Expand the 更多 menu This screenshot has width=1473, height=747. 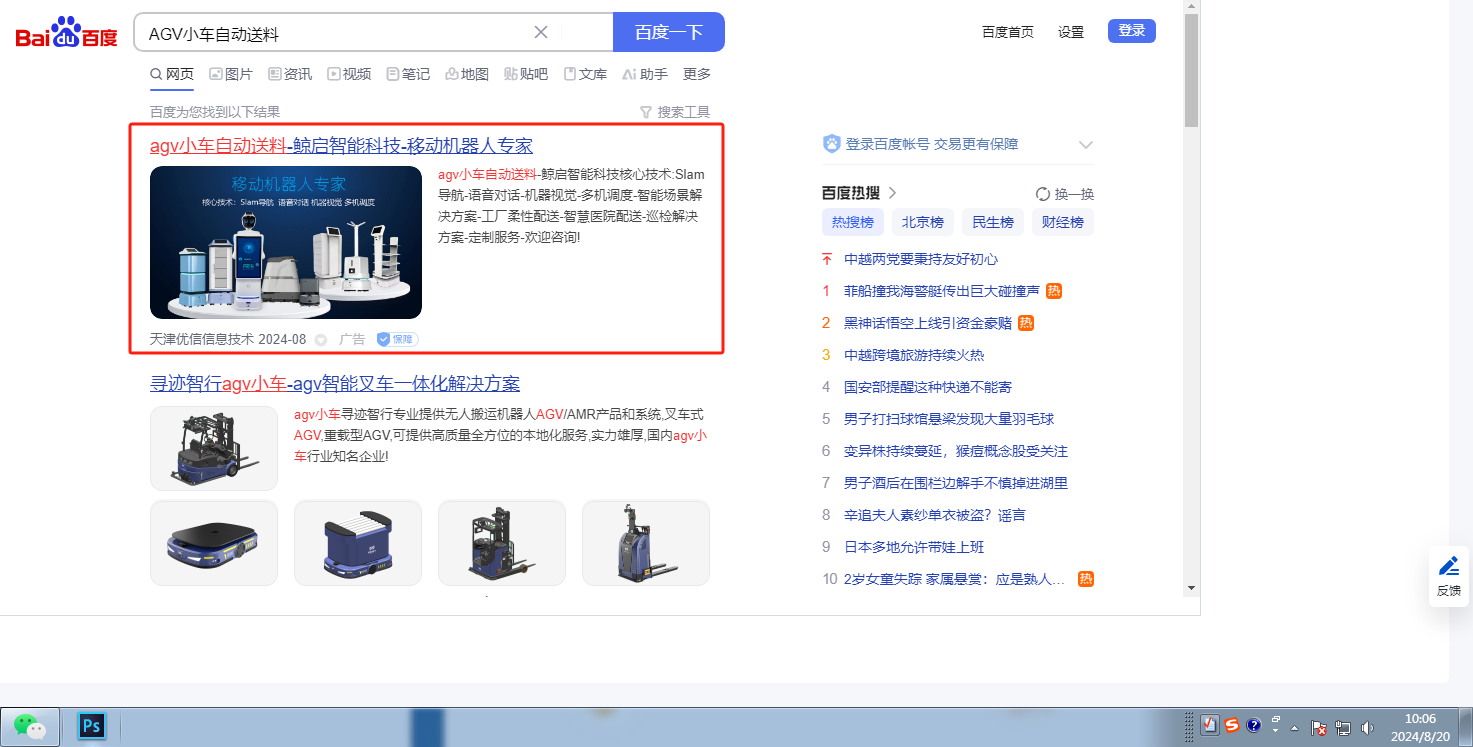(x=697, y=74)
